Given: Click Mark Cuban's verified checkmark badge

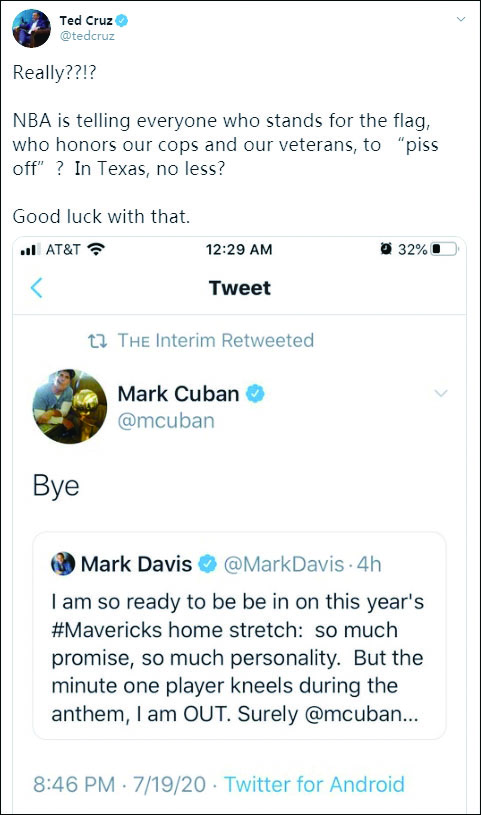Looking at the screenshot, I should click(255, 393).
